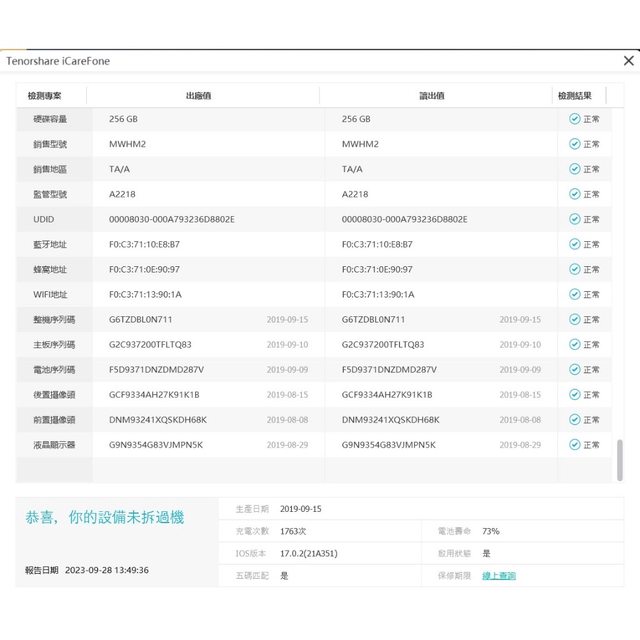Click the WiFi地址 result check icon
Image resolution: width=640 pixels, height=640 pixels.
574,294
